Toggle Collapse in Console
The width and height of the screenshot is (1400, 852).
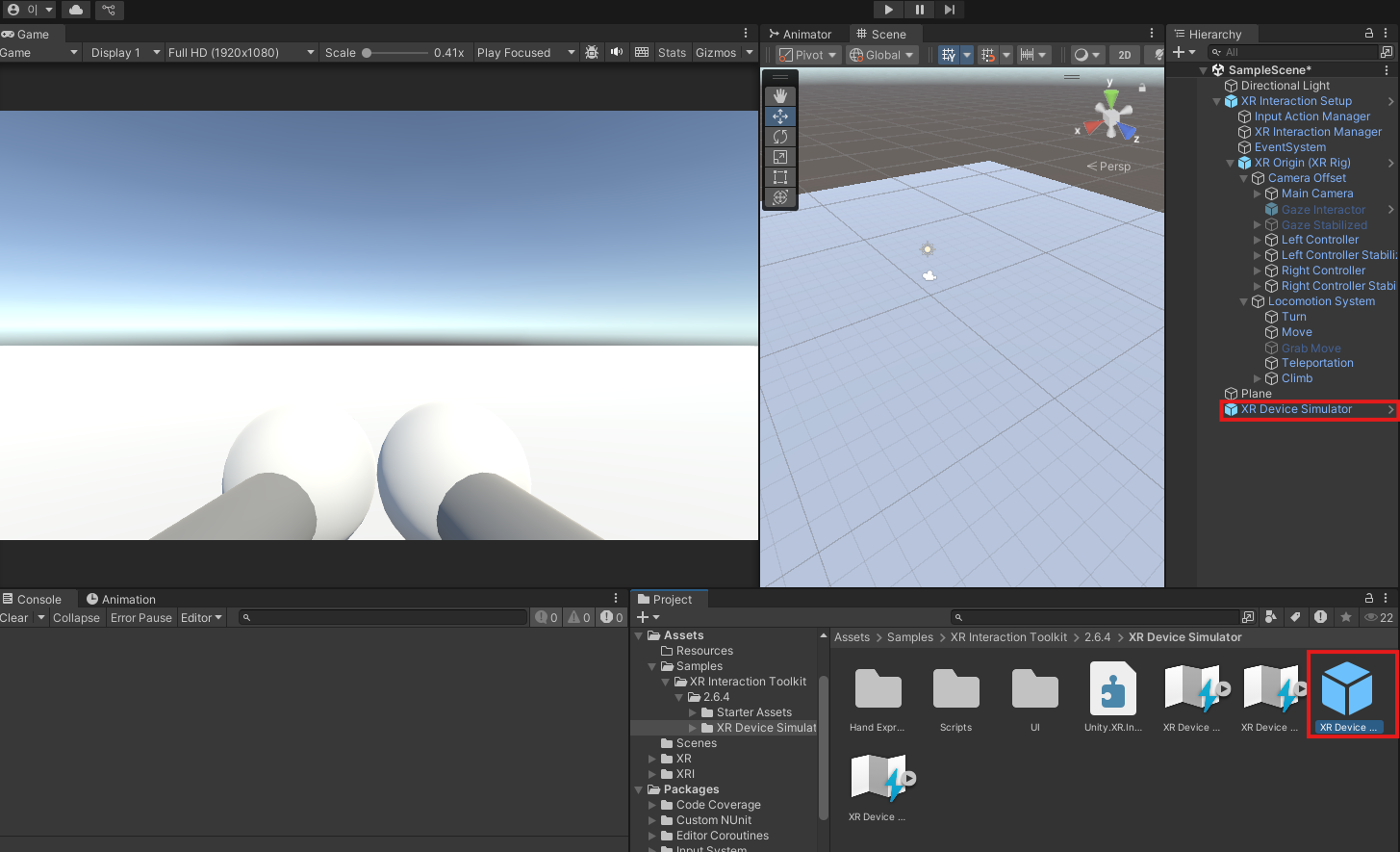coord(76,617)
